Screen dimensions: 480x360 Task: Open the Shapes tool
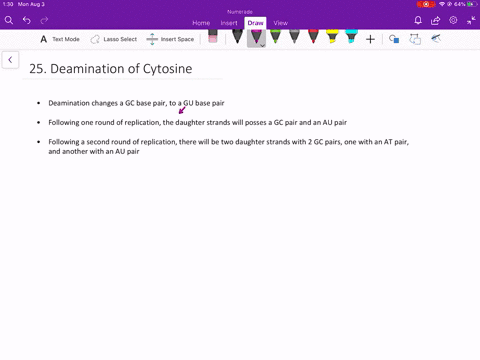(x=394, y=39)
